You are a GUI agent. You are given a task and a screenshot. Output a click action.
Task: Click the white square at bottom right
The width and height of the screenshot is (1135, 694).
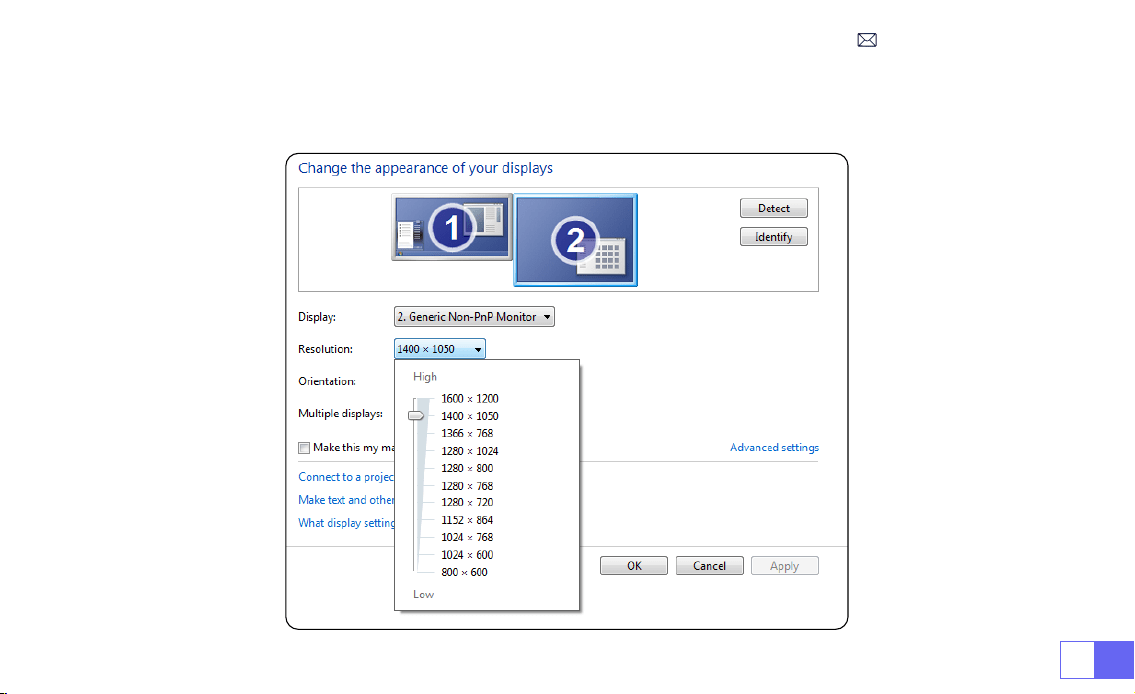click(1077, 660)
